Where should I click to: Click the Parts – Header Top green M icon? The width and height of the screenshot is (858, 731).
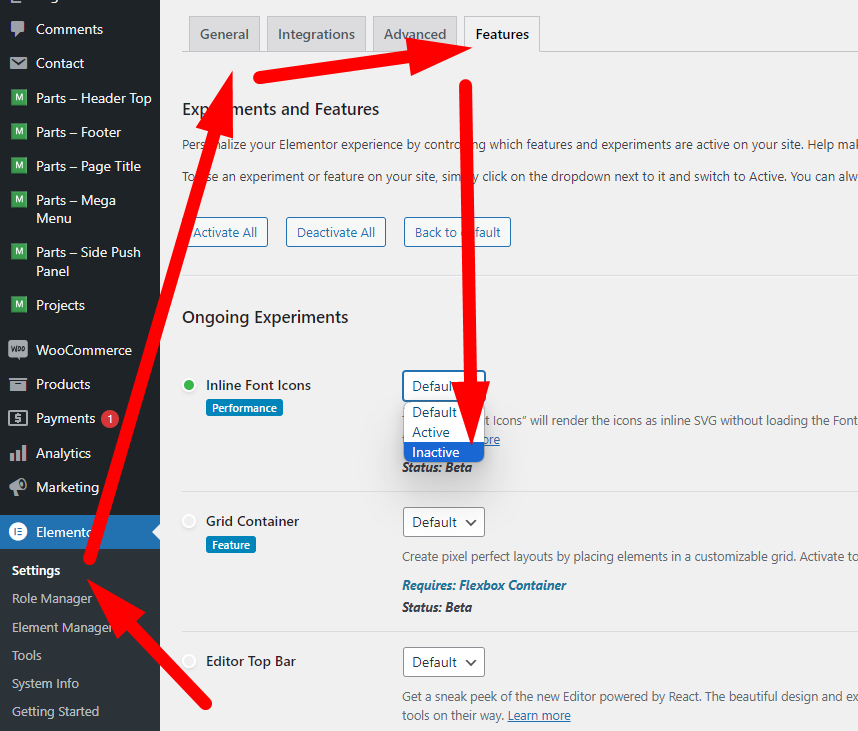click(x=19, y=98)
